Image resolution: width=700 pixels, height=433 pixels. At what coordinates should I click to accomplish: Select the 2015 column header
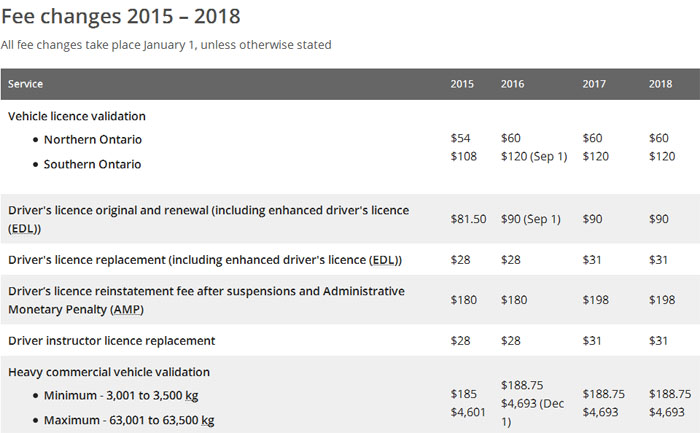[x=462, y=84]
